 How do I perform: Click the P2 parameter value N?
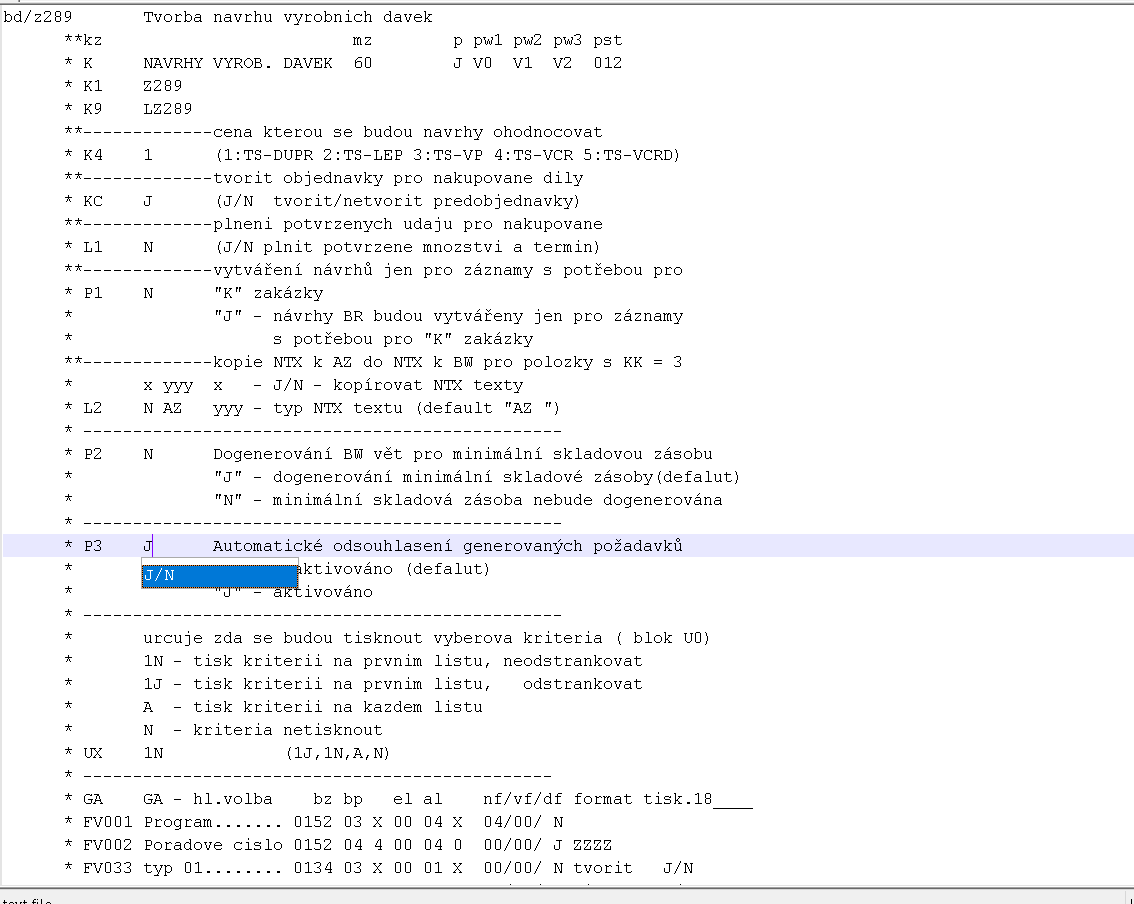[x=148, y=454]
